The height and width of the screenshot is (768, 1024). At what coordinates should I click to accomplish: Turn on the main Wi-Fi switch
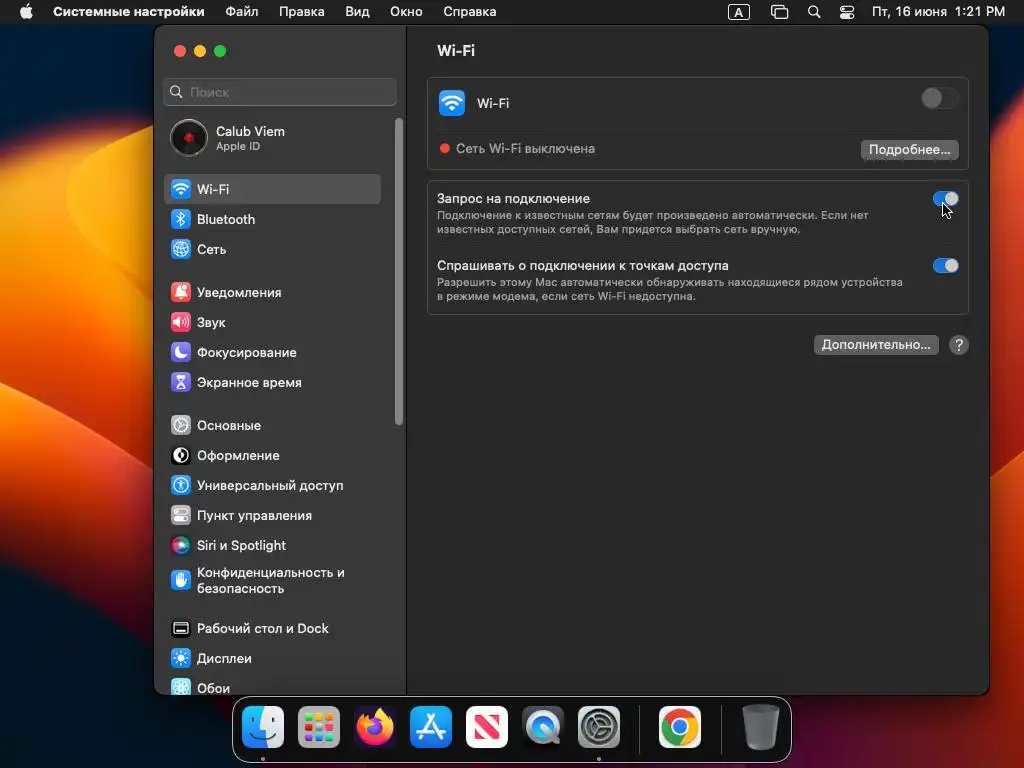(x=939, y=99)
